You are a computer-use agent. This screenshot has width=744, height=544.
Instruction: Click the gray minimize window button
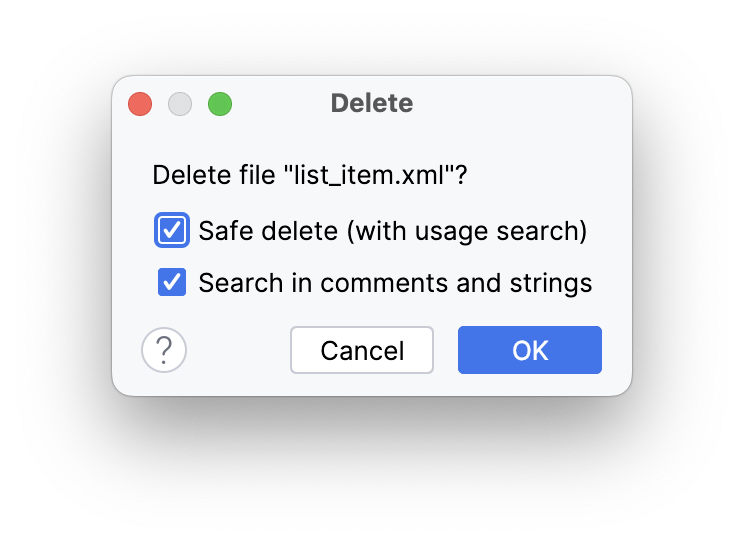coord(180,104)
